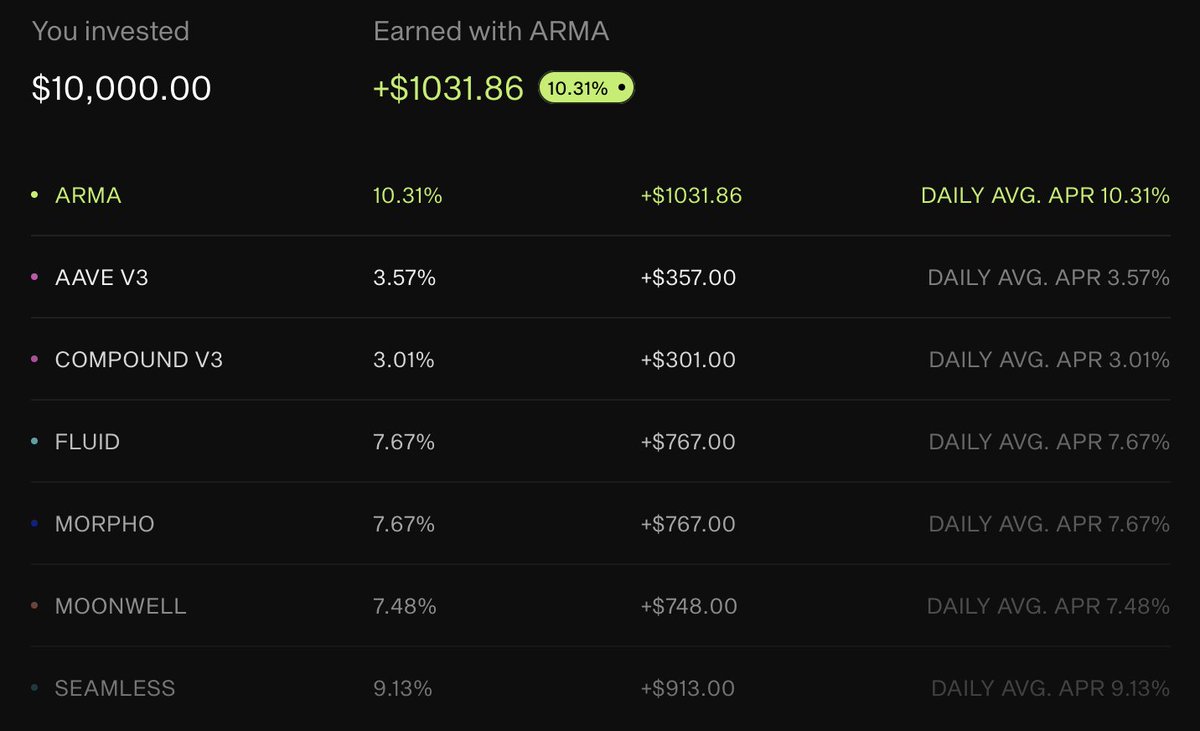The image size is (1200, 731).
Task: Select the SEAMLESS protocol name
Action: pos(115,688)
